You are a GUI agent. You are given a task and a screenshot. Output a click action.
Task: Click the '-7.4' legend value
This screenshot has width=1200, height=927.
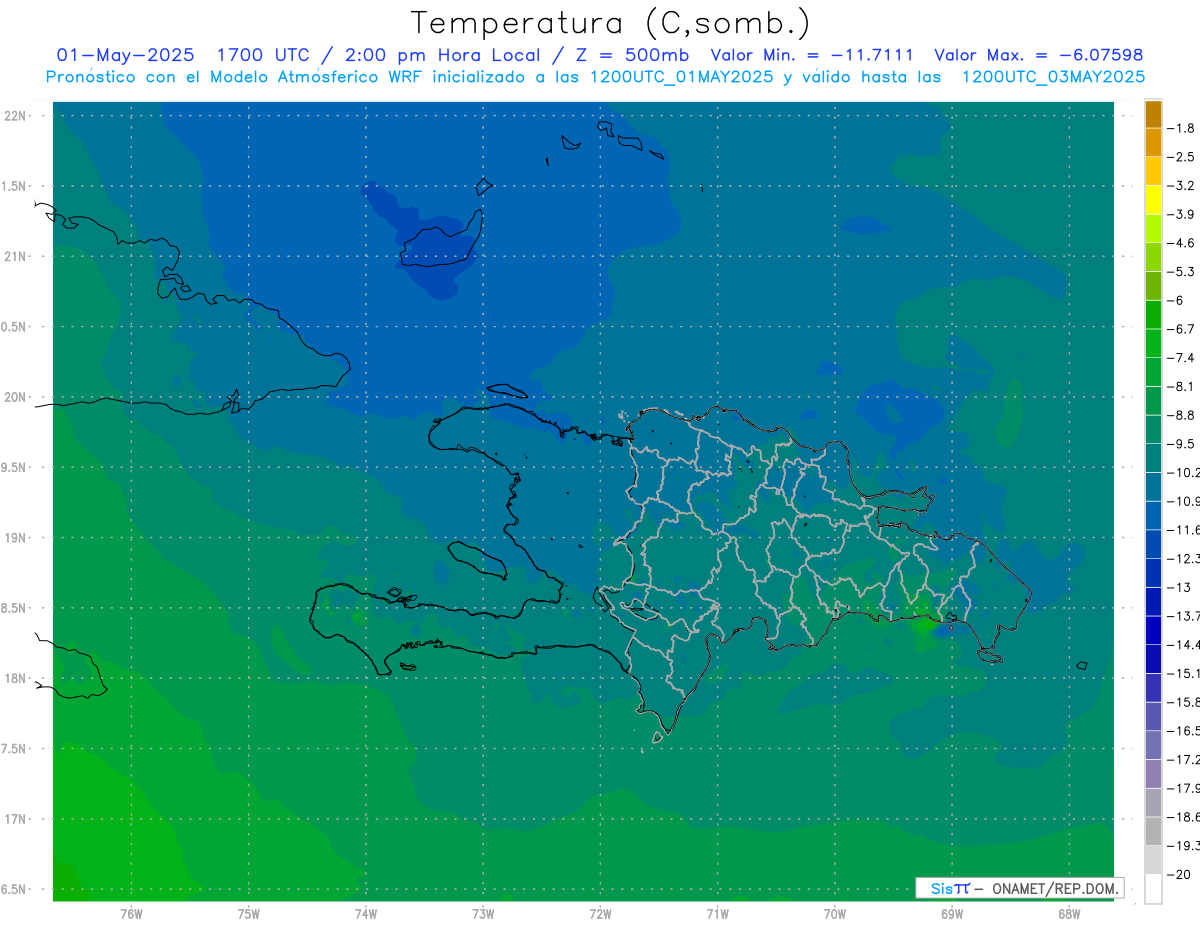(x=1181, y=358)
